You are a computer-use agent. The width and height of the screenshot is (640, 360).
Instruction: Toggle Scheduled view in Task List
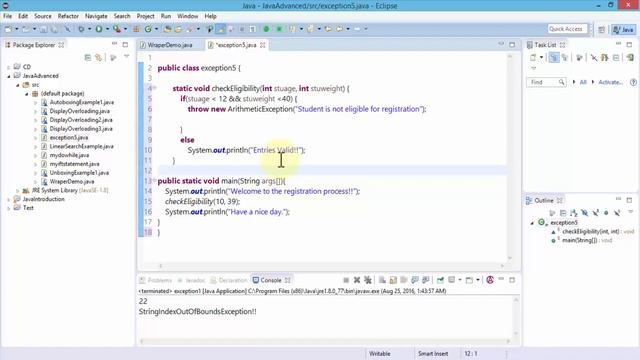point(565,58)
